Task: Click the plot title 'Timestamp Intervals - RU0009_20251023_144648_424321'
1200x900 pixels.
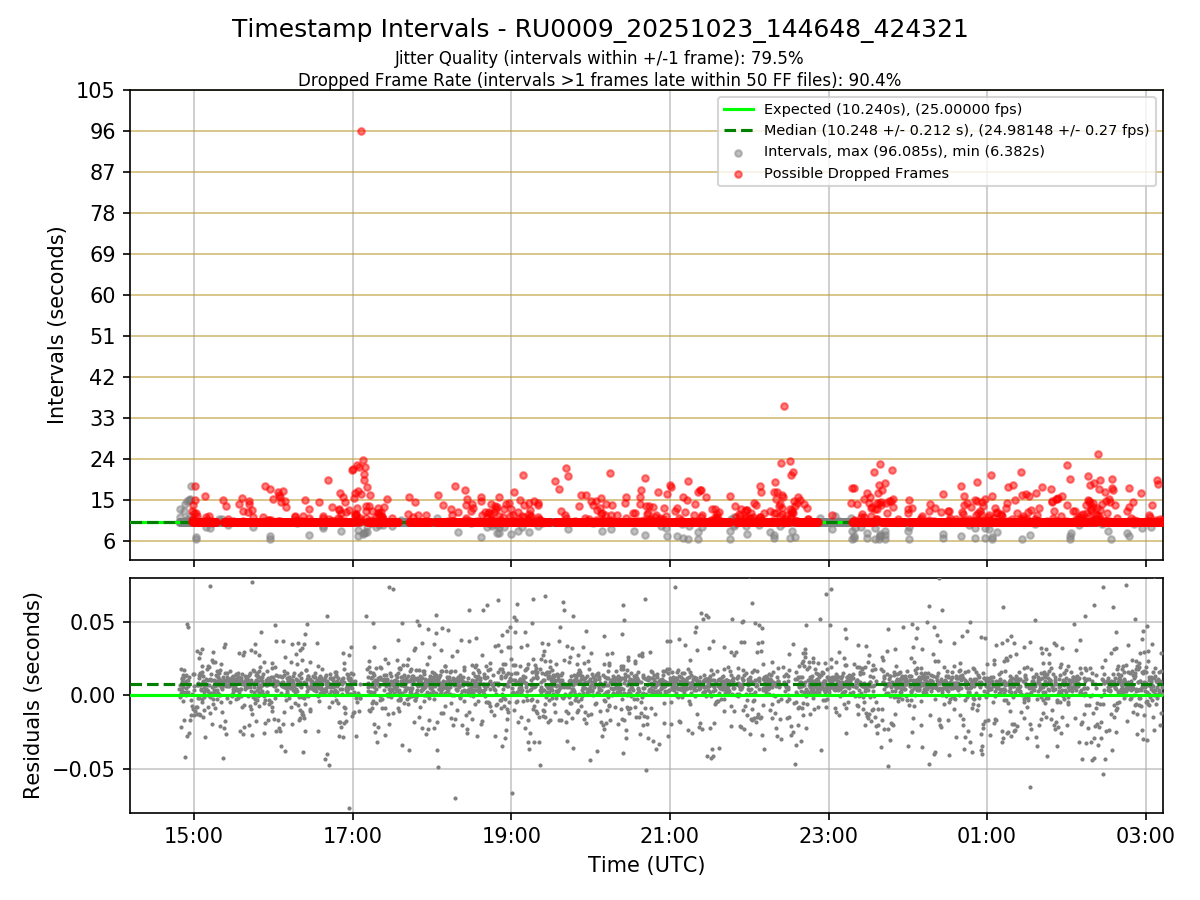Action: (x=600, y=29)
